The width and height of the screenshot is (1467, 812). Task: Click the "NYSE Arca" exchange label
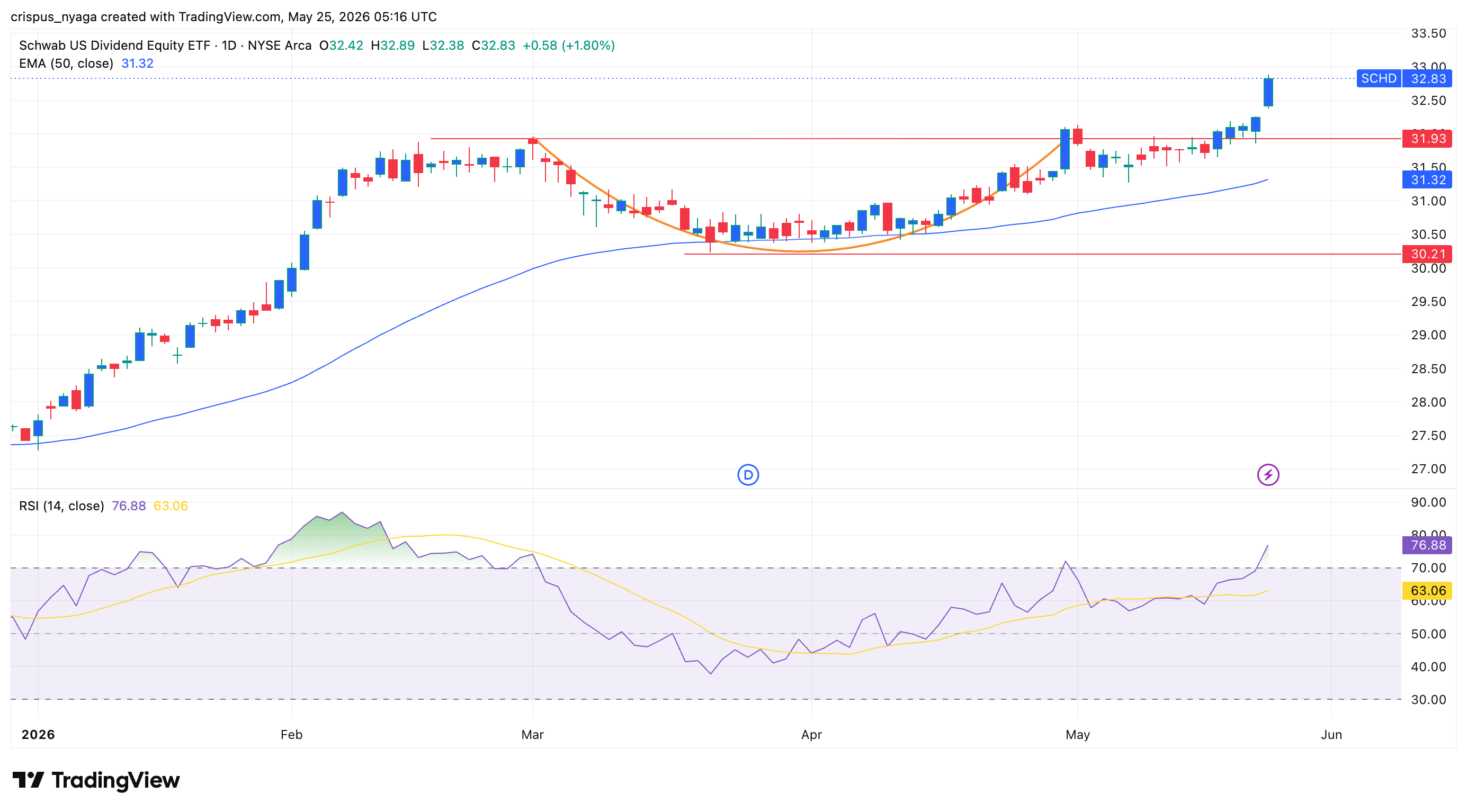click(x=280, y=46)
